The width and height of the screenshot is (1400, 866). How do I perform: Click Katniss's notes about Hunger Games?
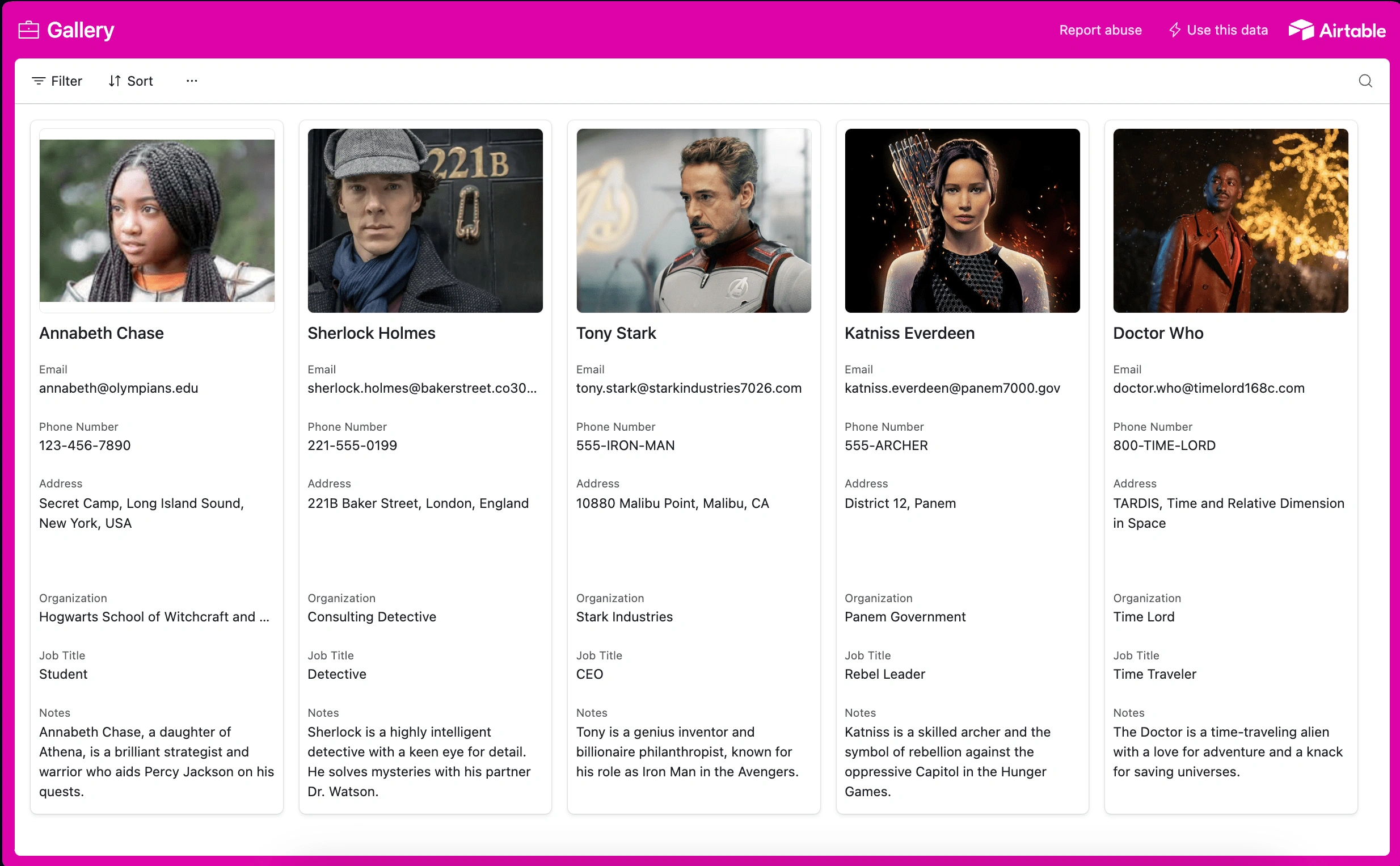(948, 761)
